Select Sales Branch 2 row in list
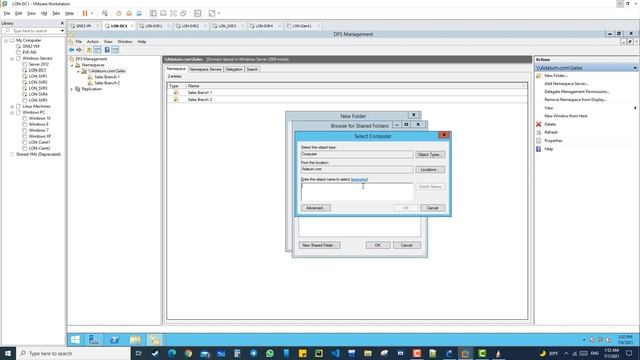 point(347,99)
